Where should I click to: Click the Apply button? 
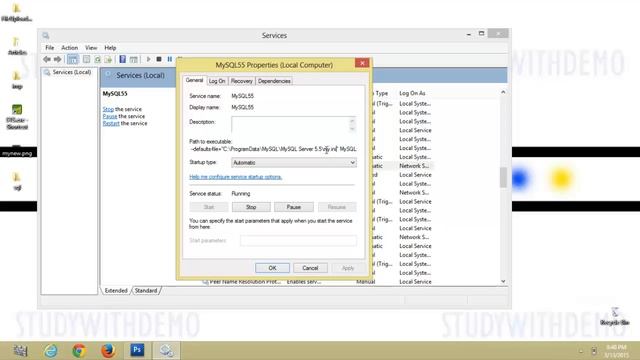click(x=348, y=268)
